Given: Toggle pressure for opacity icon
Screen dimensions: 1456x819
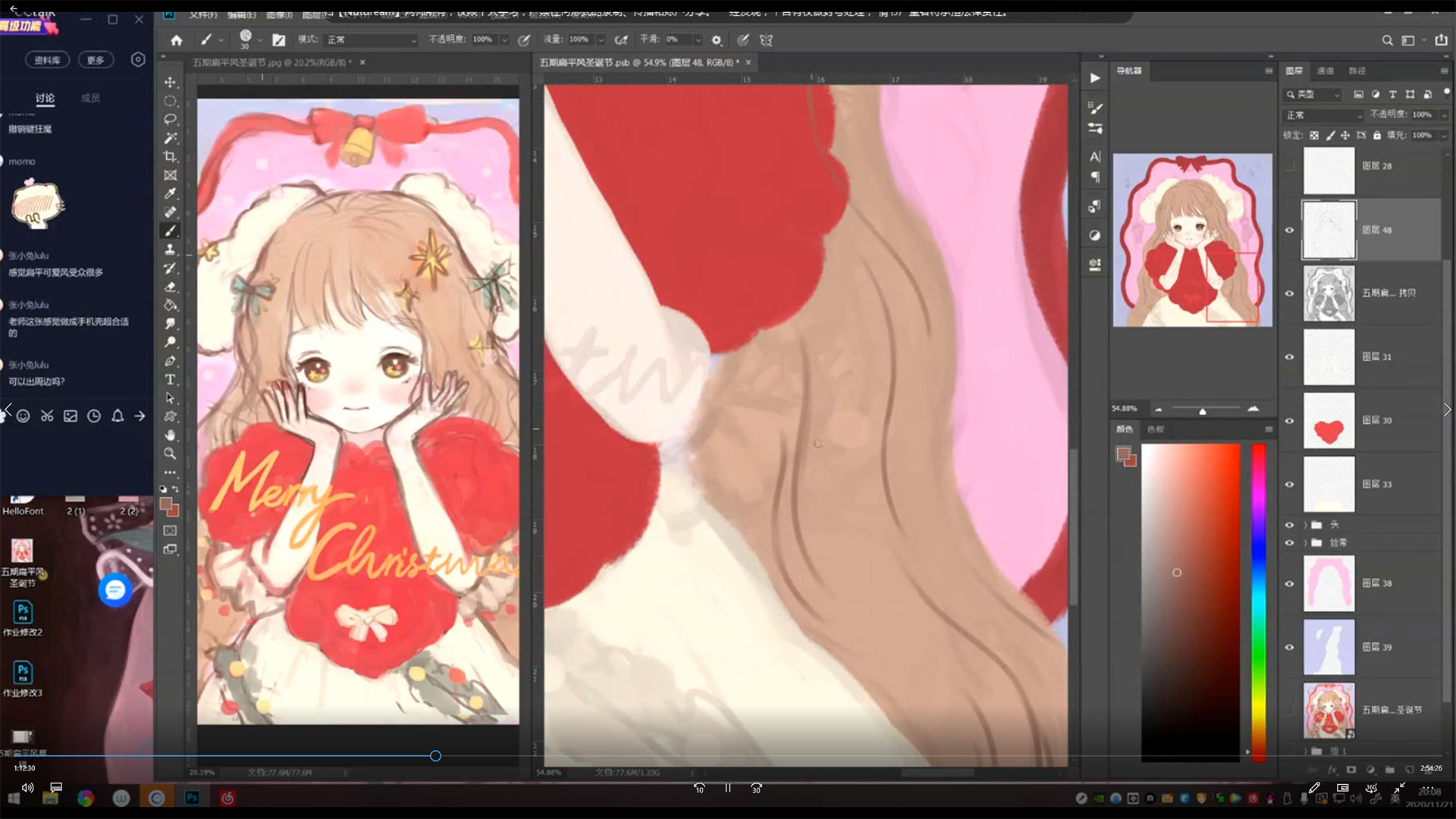Looking at the screenshot, I should click(524, 40).
